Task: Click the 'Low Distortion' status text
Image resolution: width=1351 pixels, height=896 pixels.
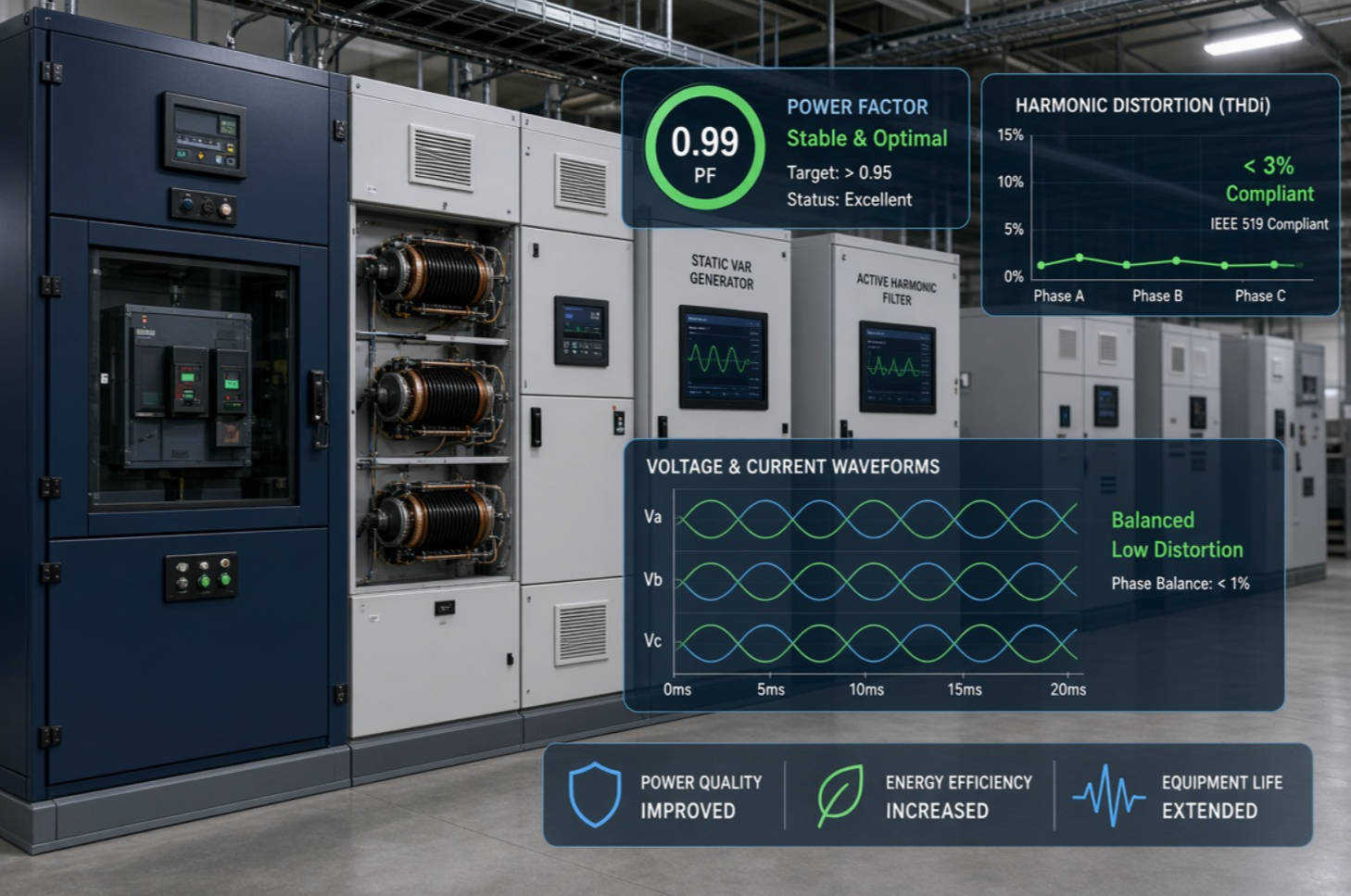Action: 1177,549
